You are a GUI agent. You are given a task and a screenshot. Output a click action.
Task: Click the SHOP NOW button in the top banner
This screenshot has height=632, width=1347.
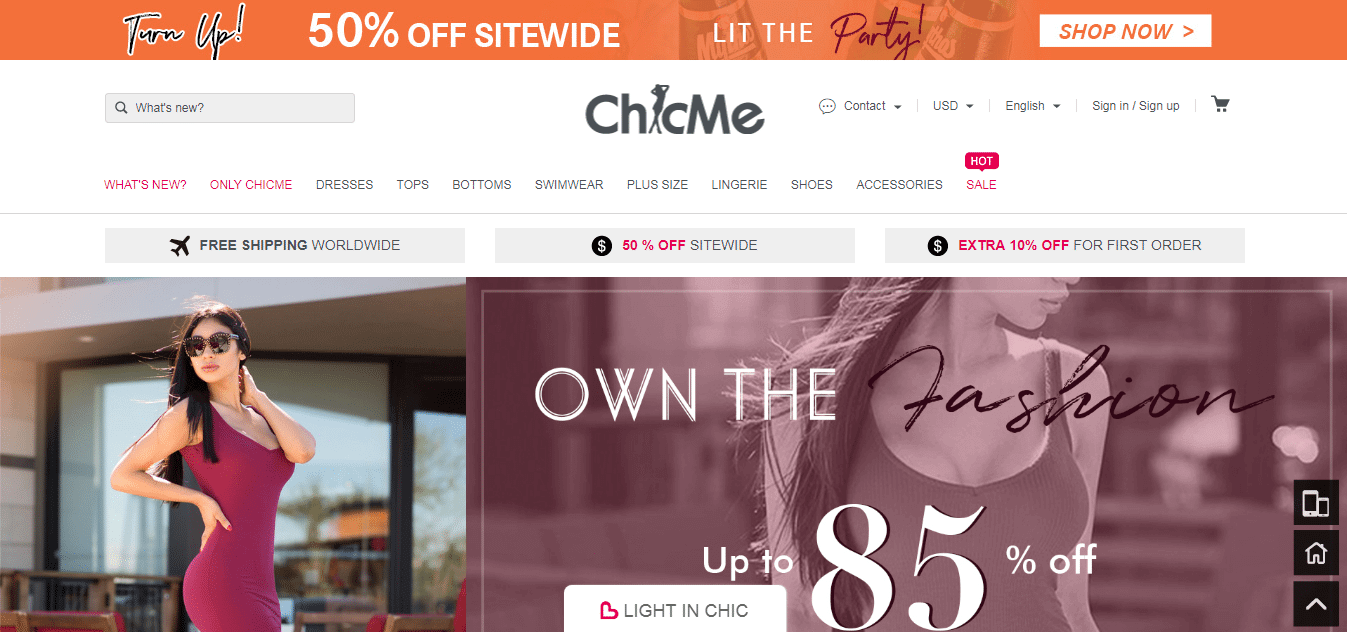[1125, 31]
